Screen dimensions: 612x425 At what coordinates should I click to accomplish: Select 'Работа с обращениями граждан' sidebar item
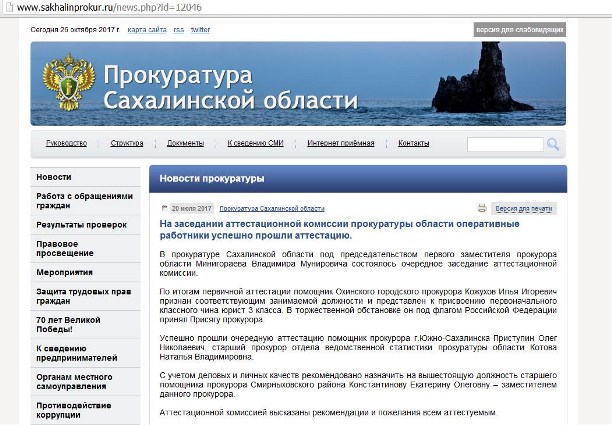click(85, 201)
